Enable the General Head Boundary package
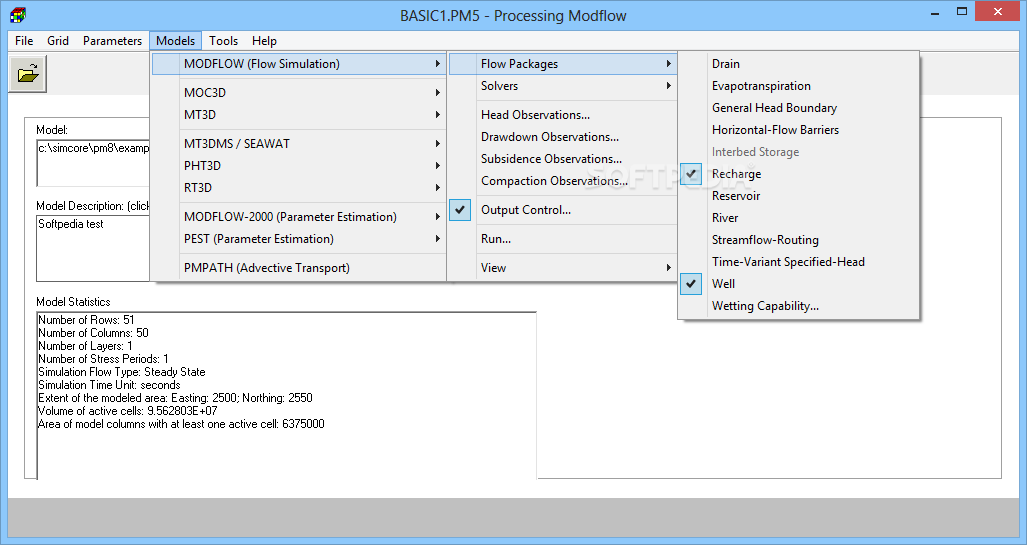This screenshot has height=545, width=1027. [798, 108]
